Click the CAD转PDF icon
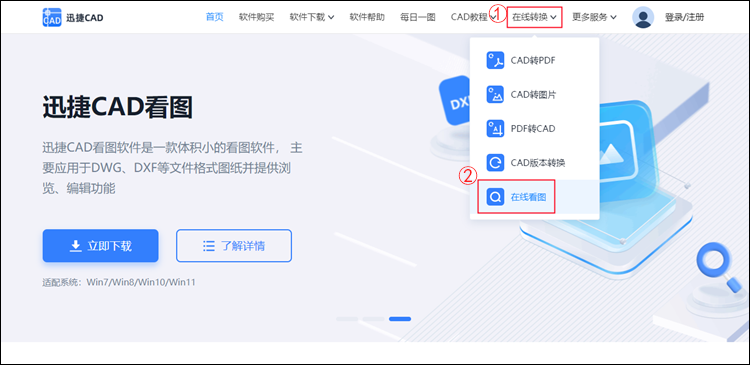Viewport: 750px width, 365px height. pyautogui.click(x=495, y=61)
